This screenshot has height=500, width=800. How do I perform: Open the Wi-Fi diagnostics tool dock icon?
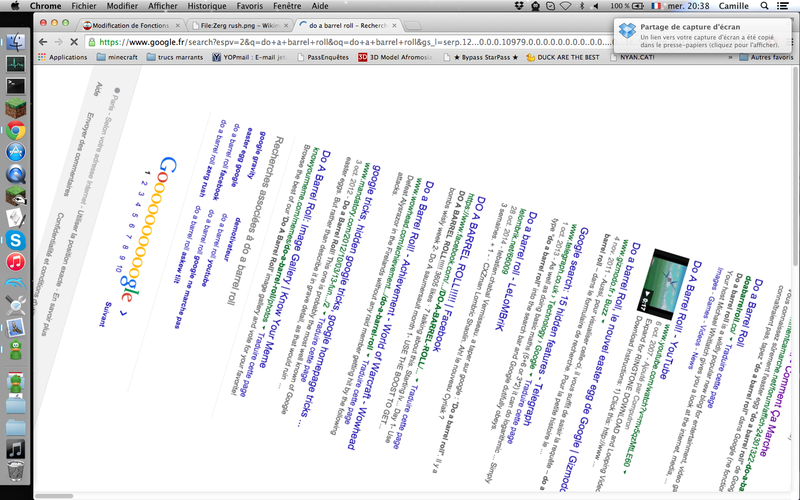click(x=16, y=306)
